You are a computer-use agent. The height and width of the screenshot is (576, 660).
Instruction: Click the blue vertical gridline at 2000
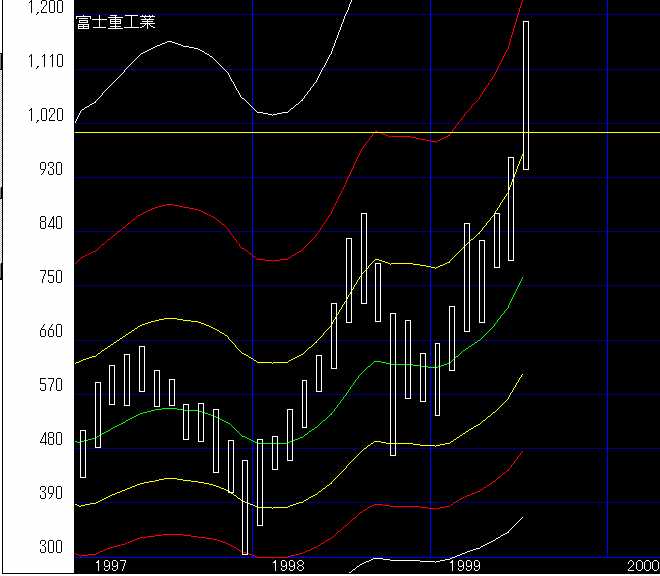(607, 300)
